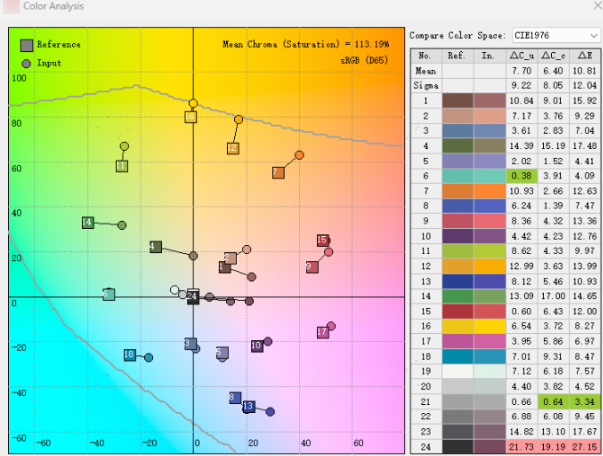Click the ΔE column header
The image size is (603, 456).
[587, 56]
